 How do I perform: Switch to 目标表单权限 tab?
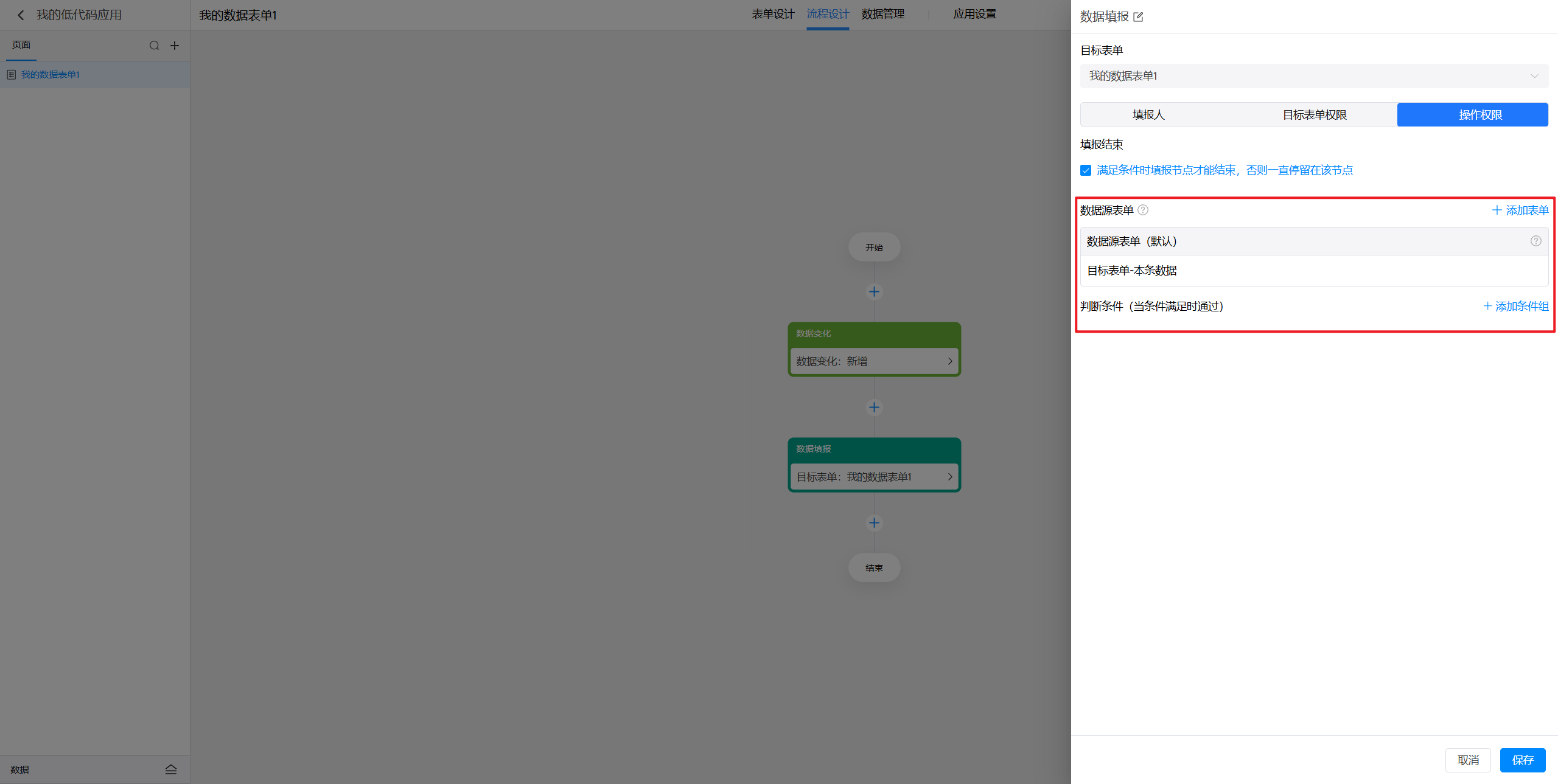pyautogui.click(x=1314, y=115)
